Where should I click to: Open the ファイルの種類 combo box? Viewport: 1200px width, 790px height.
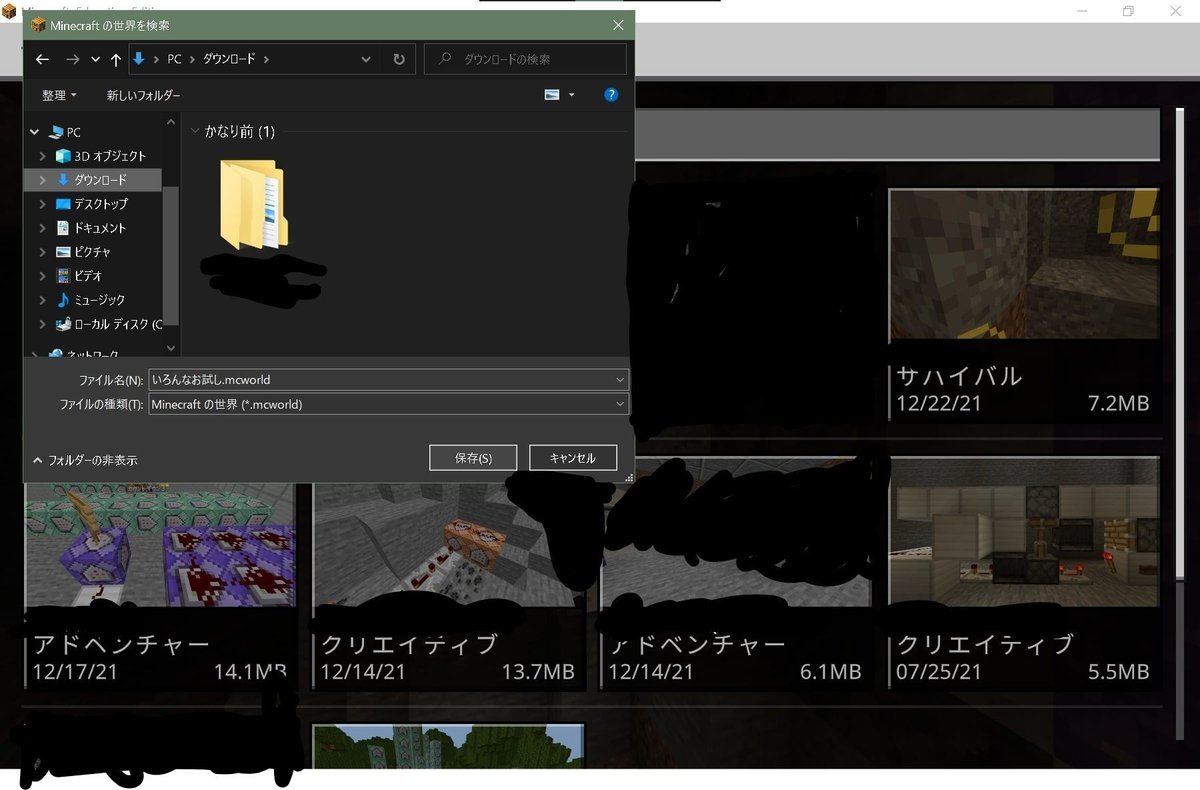pos(388,404)
